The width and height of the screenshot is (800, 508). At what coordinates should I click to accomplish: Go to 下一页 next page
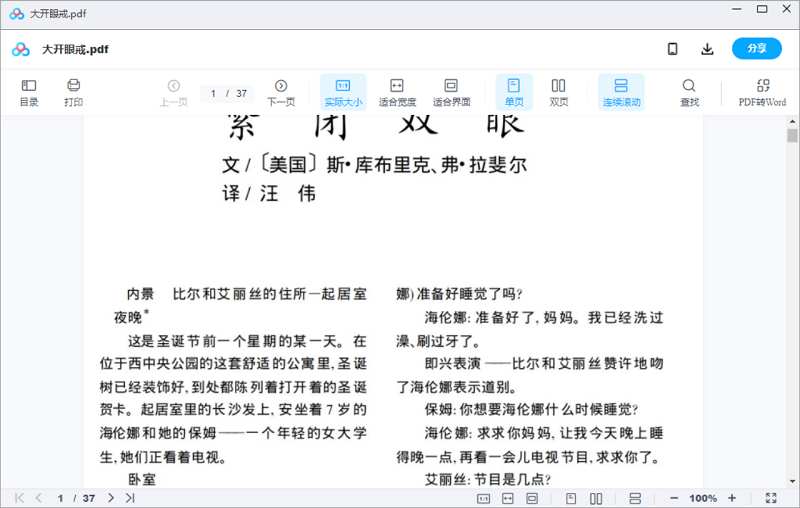click(281, 92)
